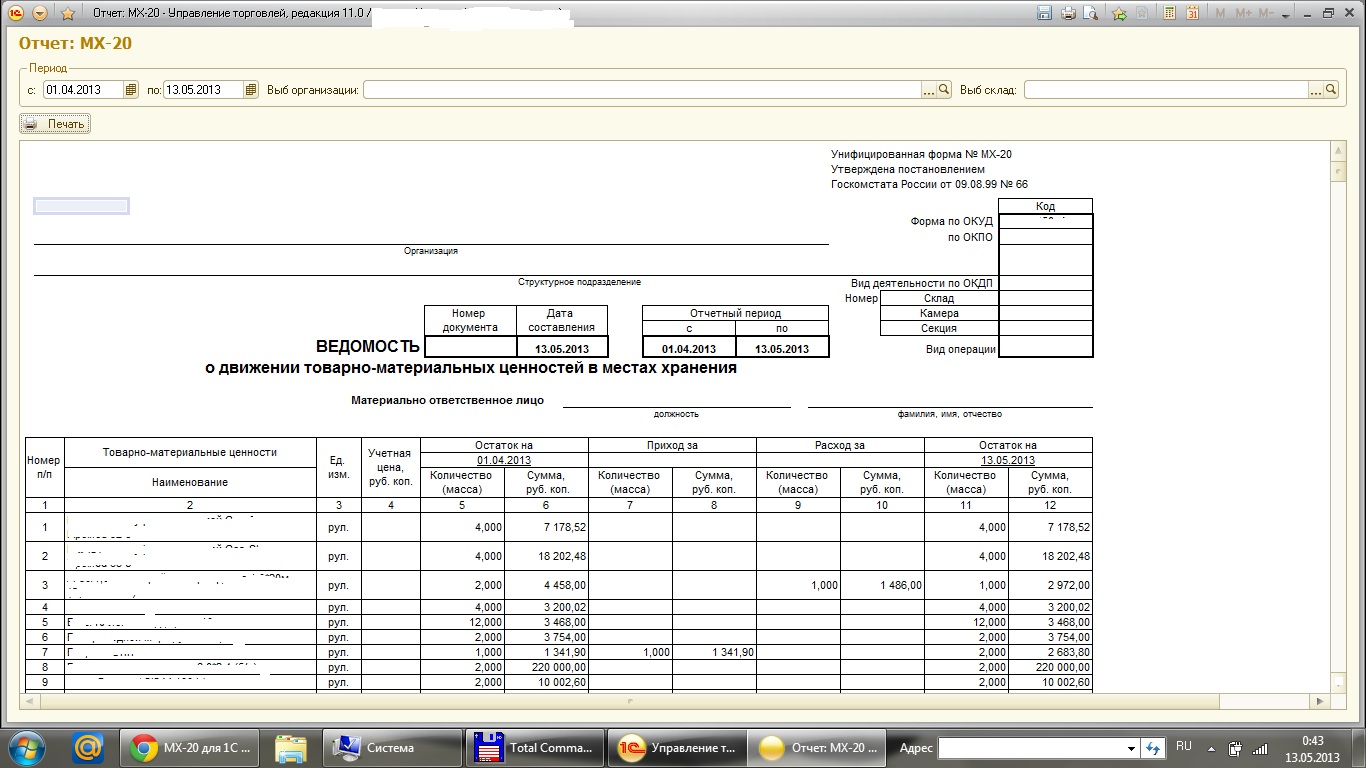Click the M+ memory add button
This screenshot has height=768, width=1366.
1244,14
